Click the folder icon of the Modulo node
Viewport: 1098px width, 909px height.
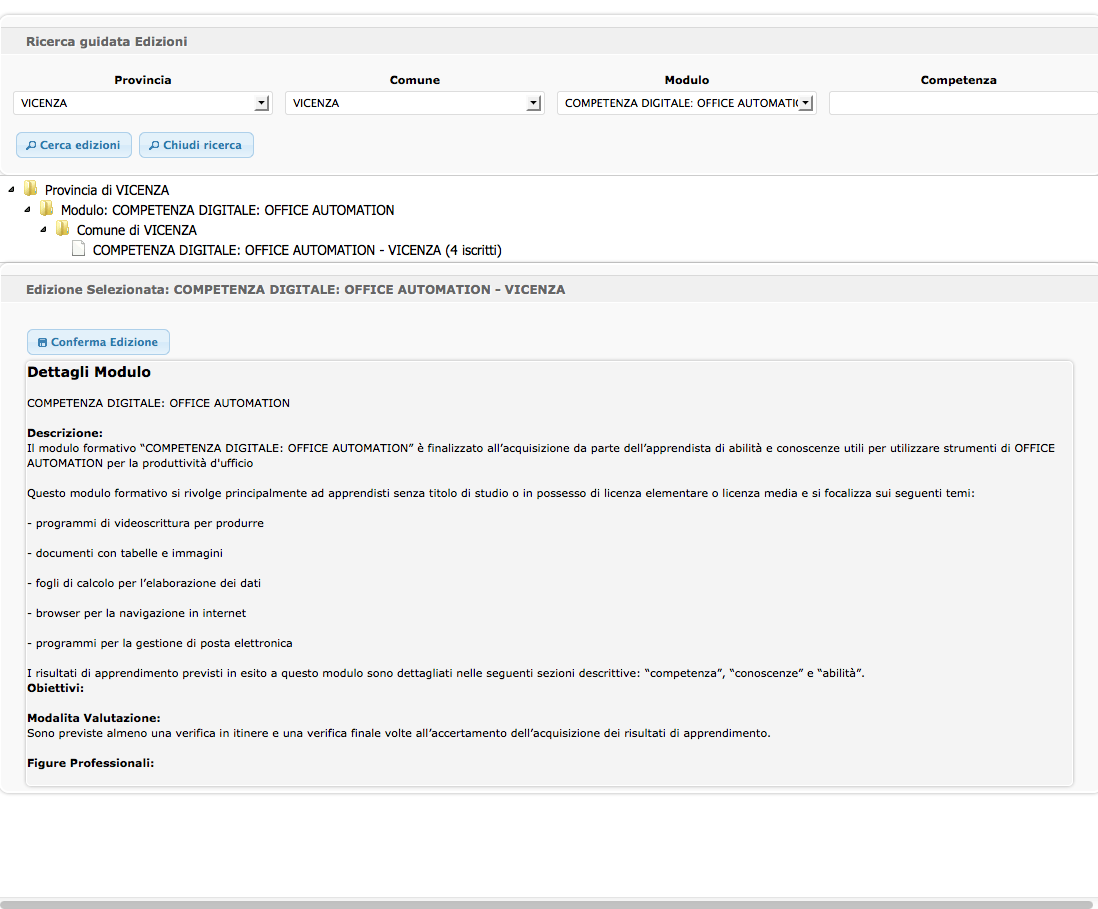47,209
